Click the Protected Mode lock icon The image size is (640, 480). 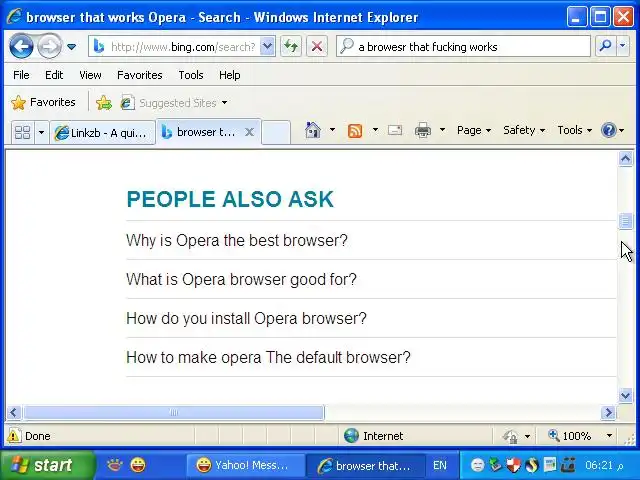pos(510,436)
